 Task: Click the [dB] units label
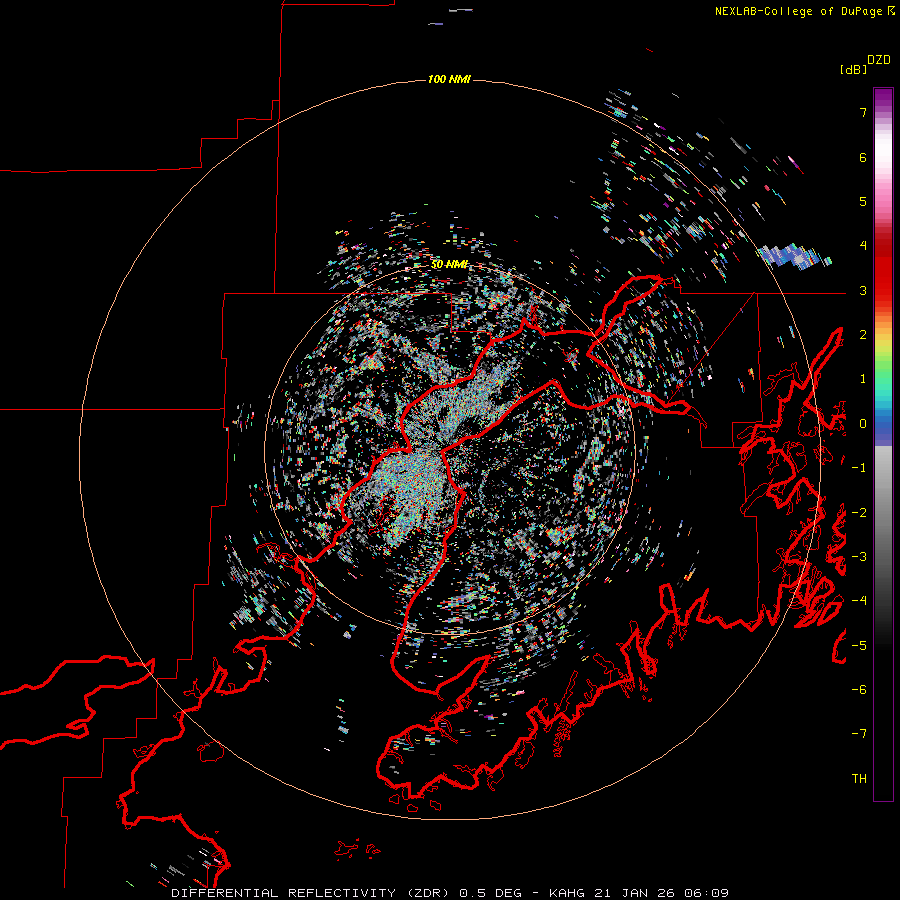click(853, 69)
